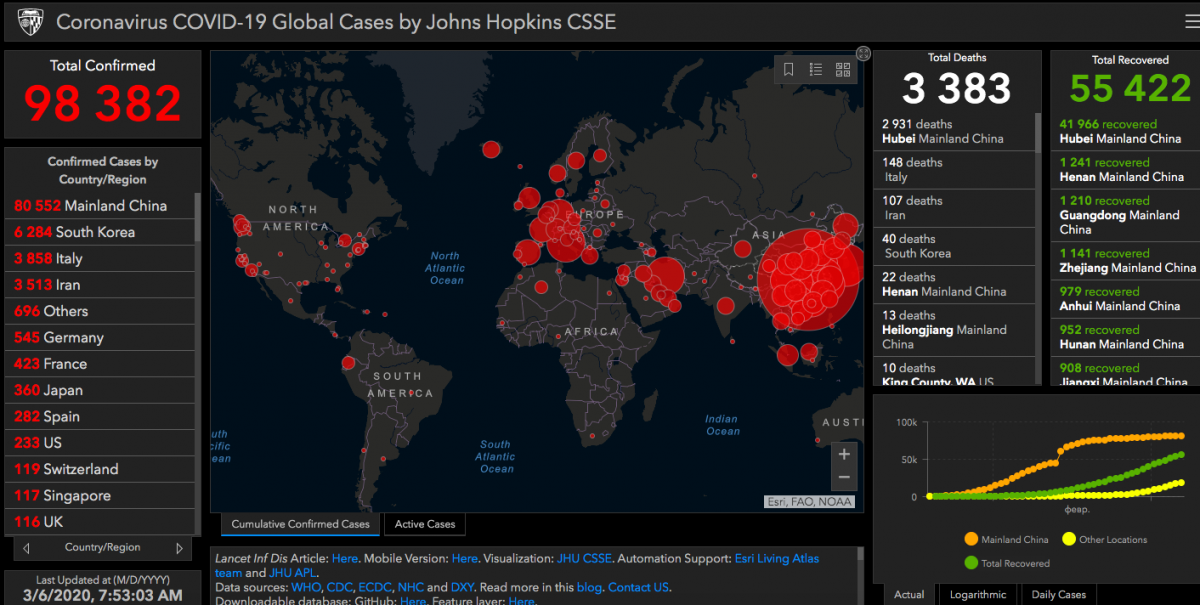Open the basemap gallery grid icon
The image size is (1200, 605).
(843, 69)
